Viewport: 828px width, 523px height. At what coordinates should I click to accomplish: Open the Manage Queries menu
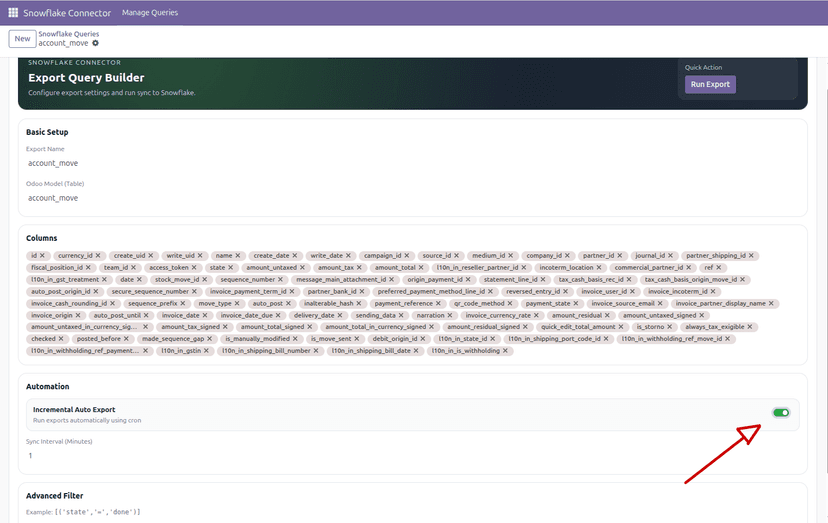150,13
